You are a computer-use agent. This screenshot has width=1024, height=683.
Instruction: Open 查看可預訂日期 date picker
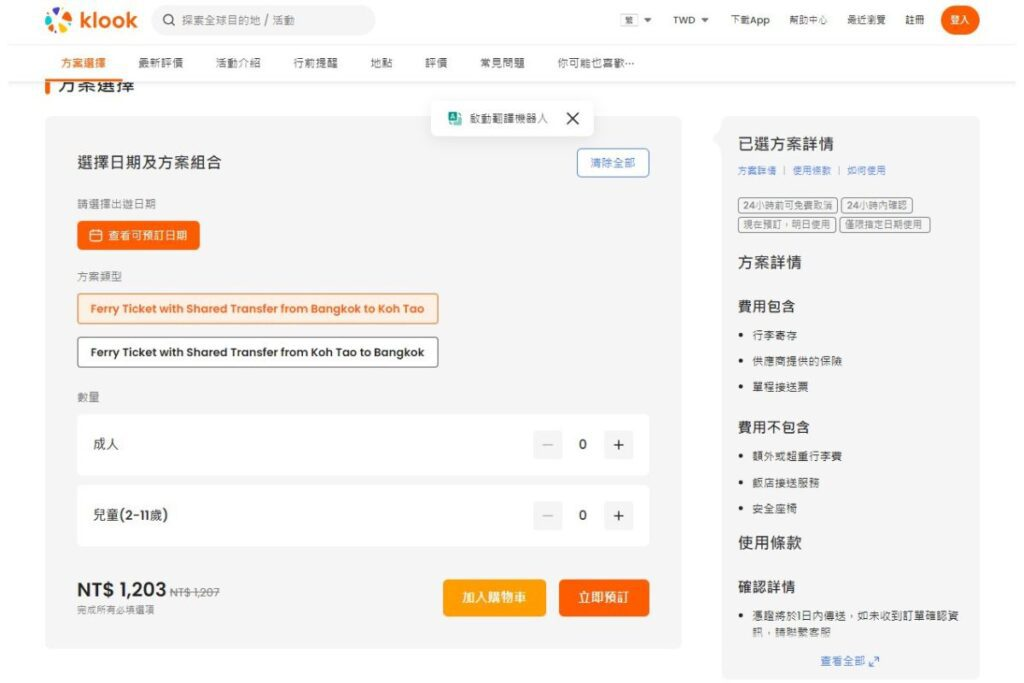coord(138,235)
